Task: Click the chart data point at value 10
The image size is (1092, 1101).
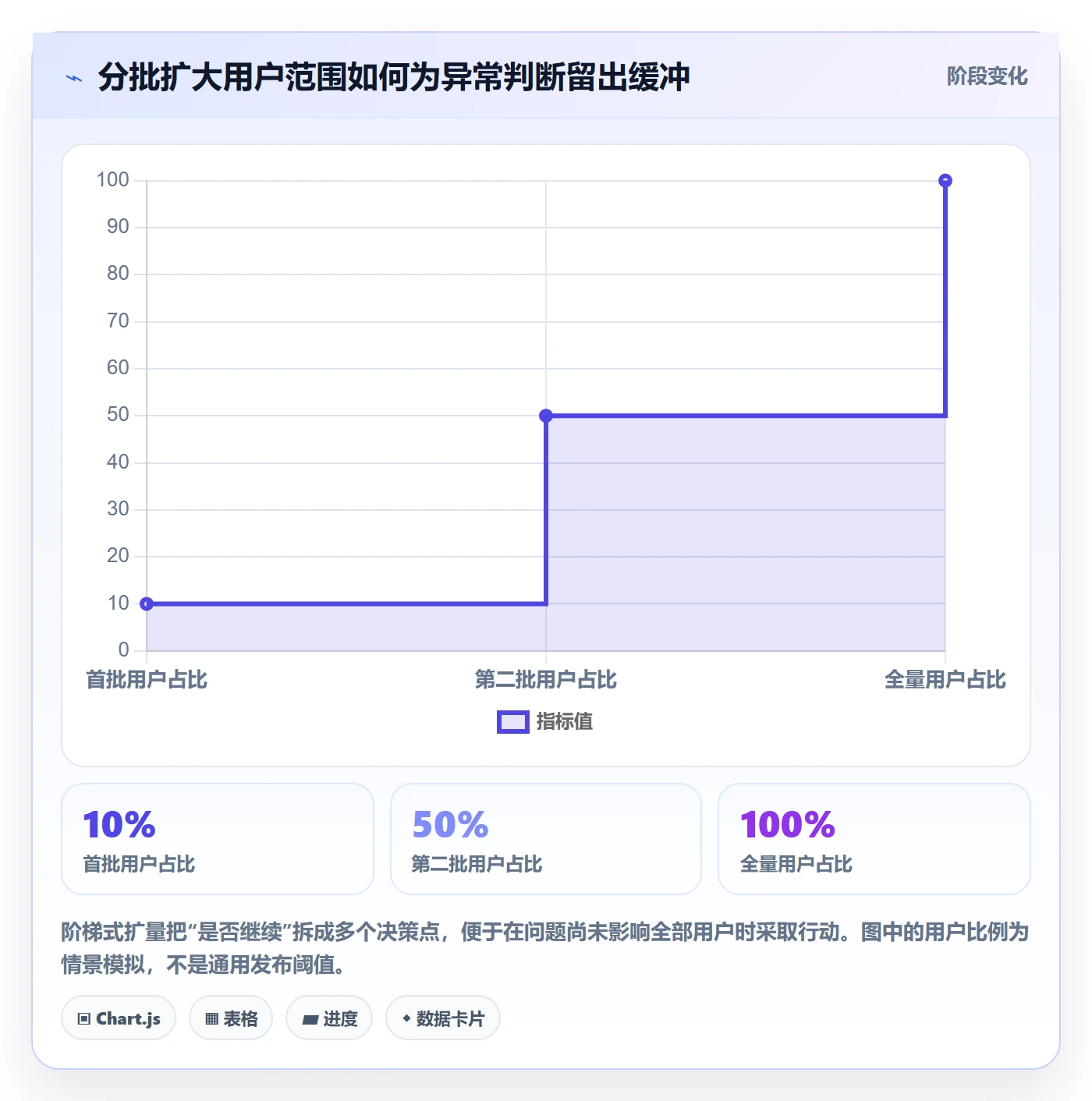Action: point(147,604)
